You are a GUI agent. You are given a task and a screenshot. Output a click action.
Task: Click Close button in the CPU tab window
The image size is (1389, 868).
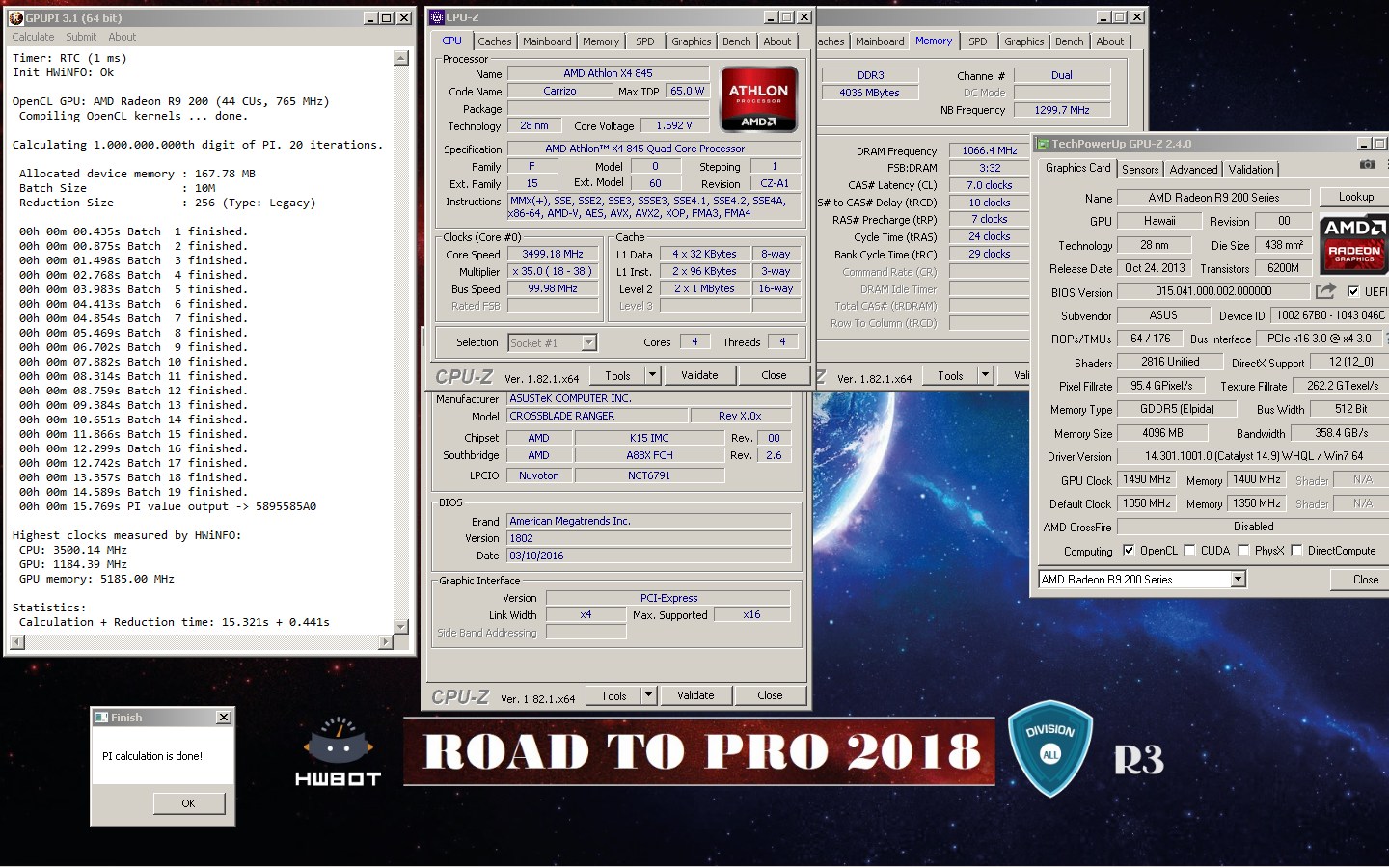pyautogui.click(x=774, y=375)
